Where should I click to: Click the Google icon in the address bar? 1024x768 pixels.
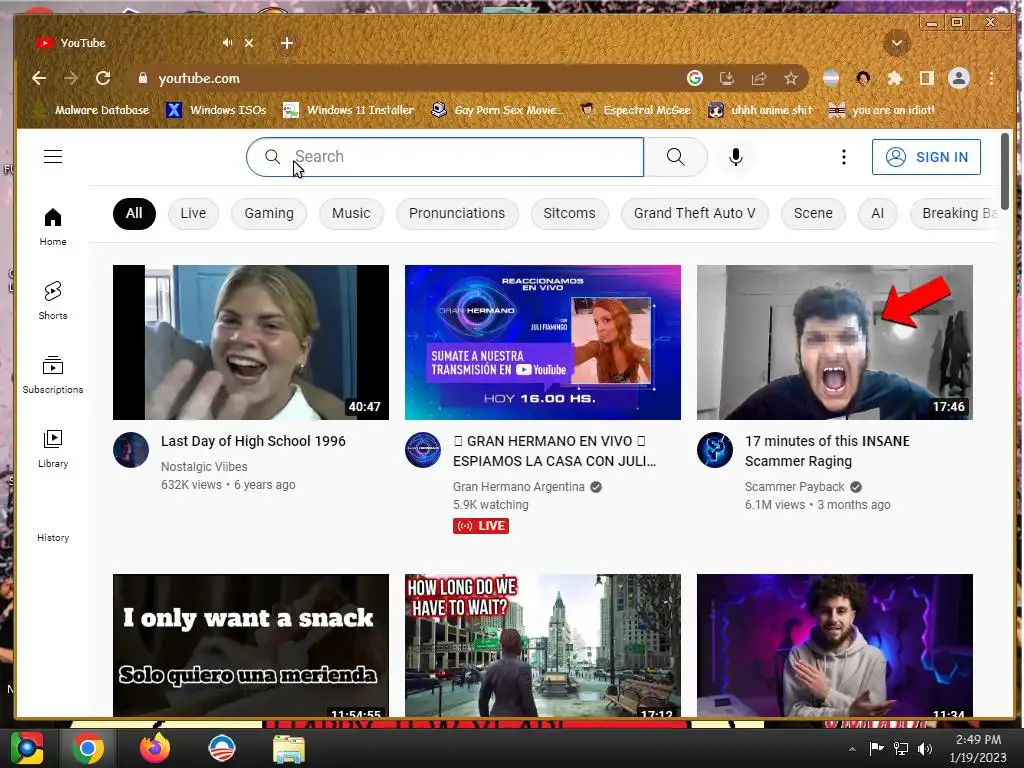coord(695,78)
